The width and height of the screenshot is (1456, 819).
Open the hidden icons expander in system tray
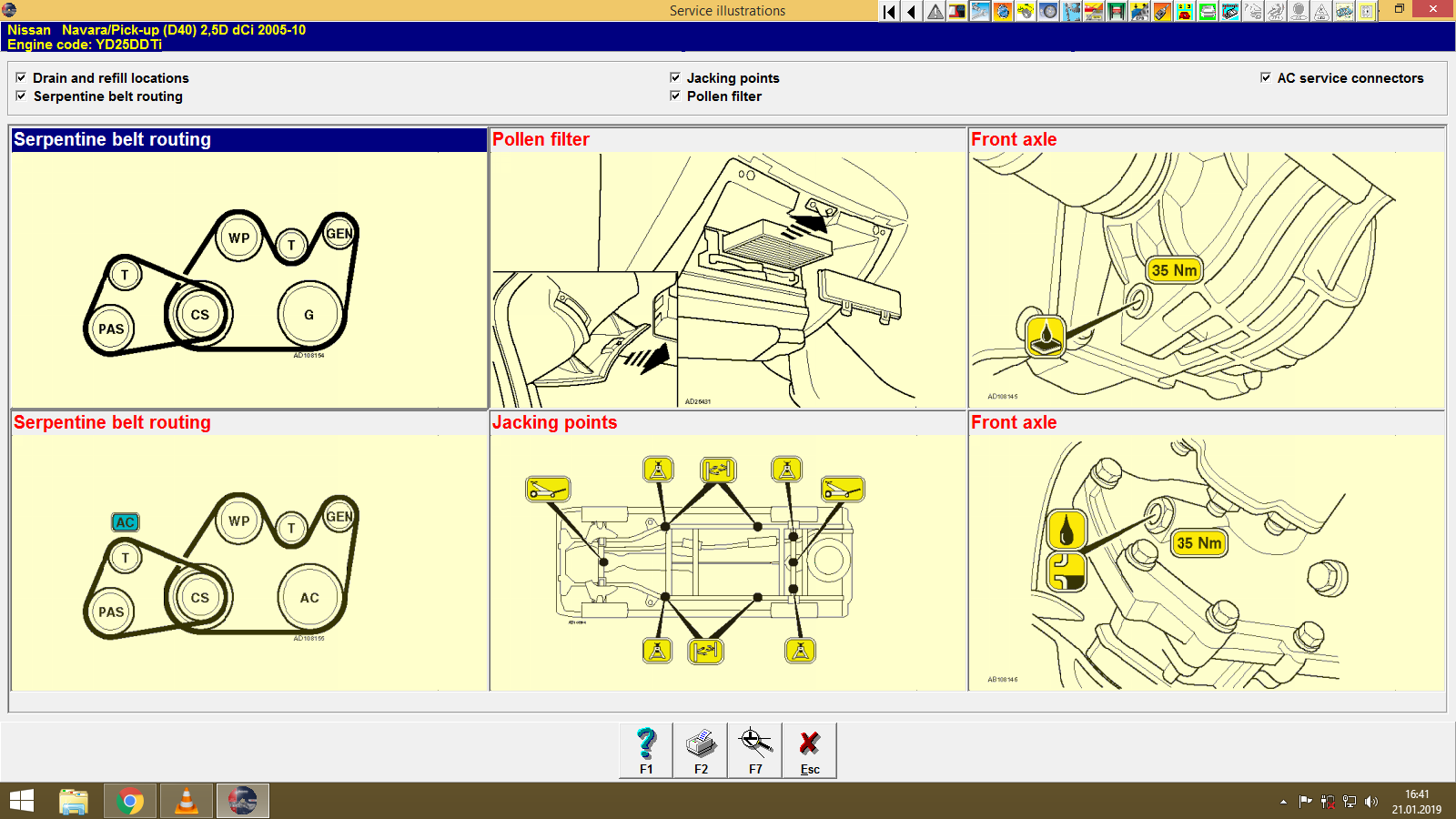point(1283,802)
